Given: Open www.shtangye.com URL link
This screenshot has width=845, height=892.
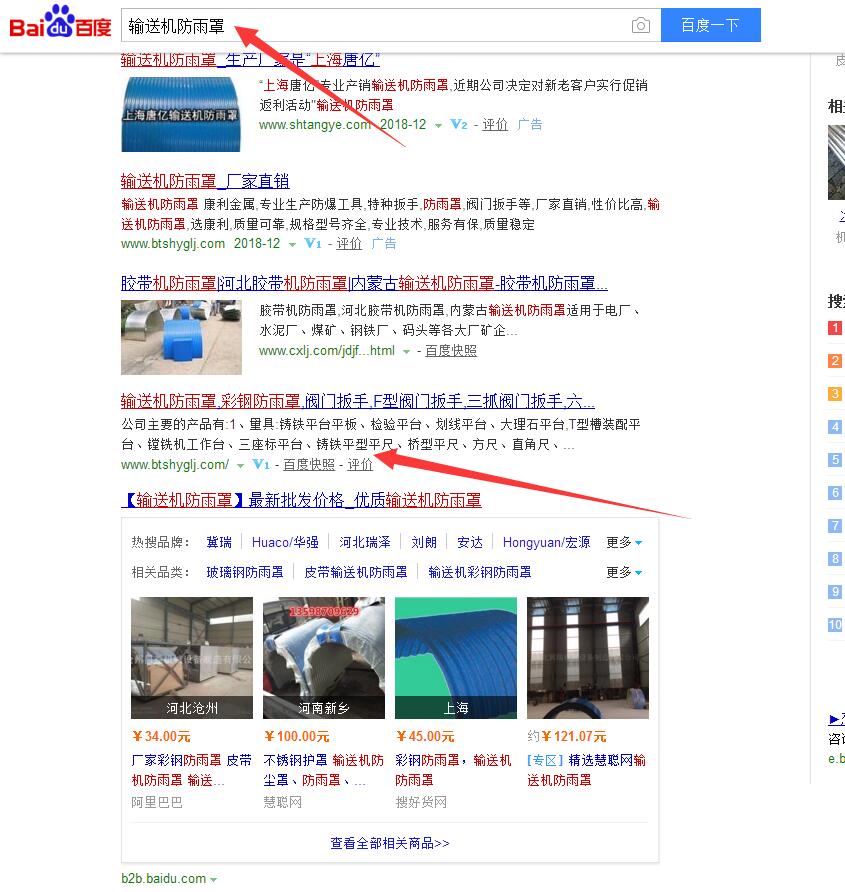Looking at the screenshot, I should 315,125.
